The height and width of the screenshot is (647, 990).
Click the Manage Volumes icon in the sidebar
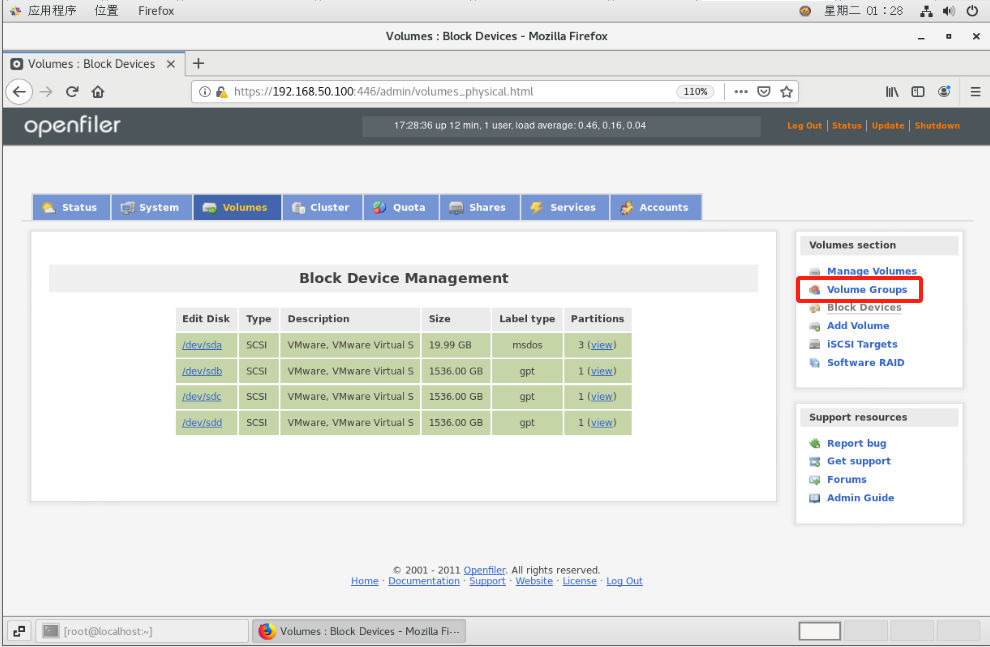click(814, 271)
